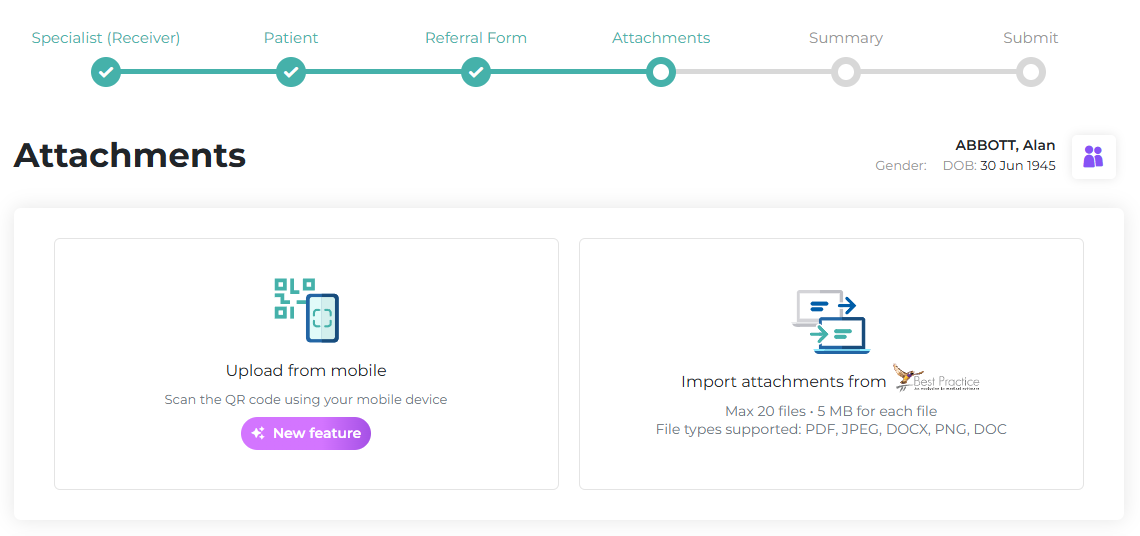This screenshot has width=1140, height=536.
Task: Click the current Attachments step circle
Action: [661, 72]
